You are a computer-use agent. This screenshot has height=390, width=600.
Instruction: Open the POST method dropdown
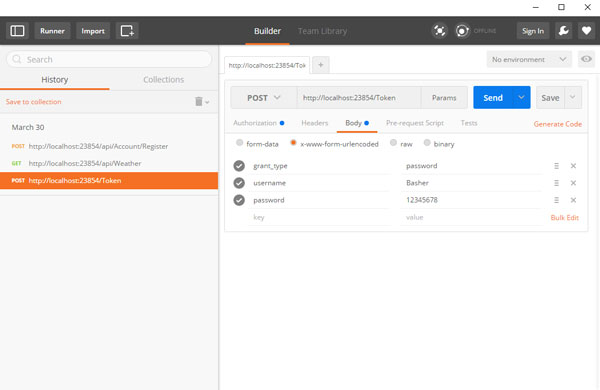[264, 98]
